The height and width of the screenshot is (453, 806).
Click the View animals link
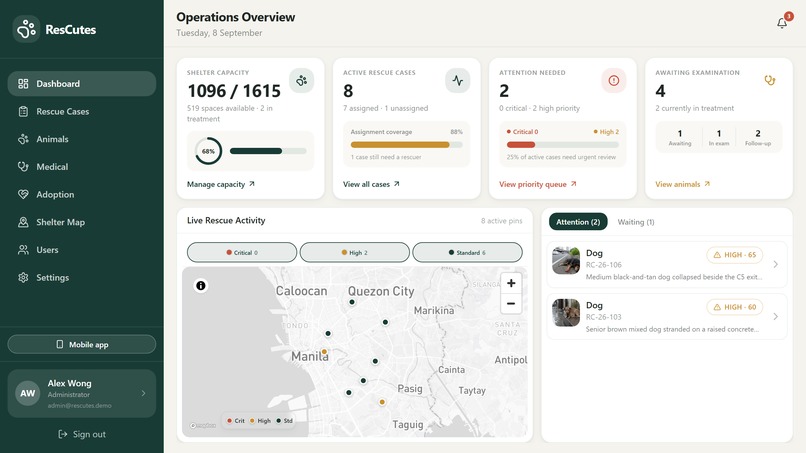click(683, 184)
